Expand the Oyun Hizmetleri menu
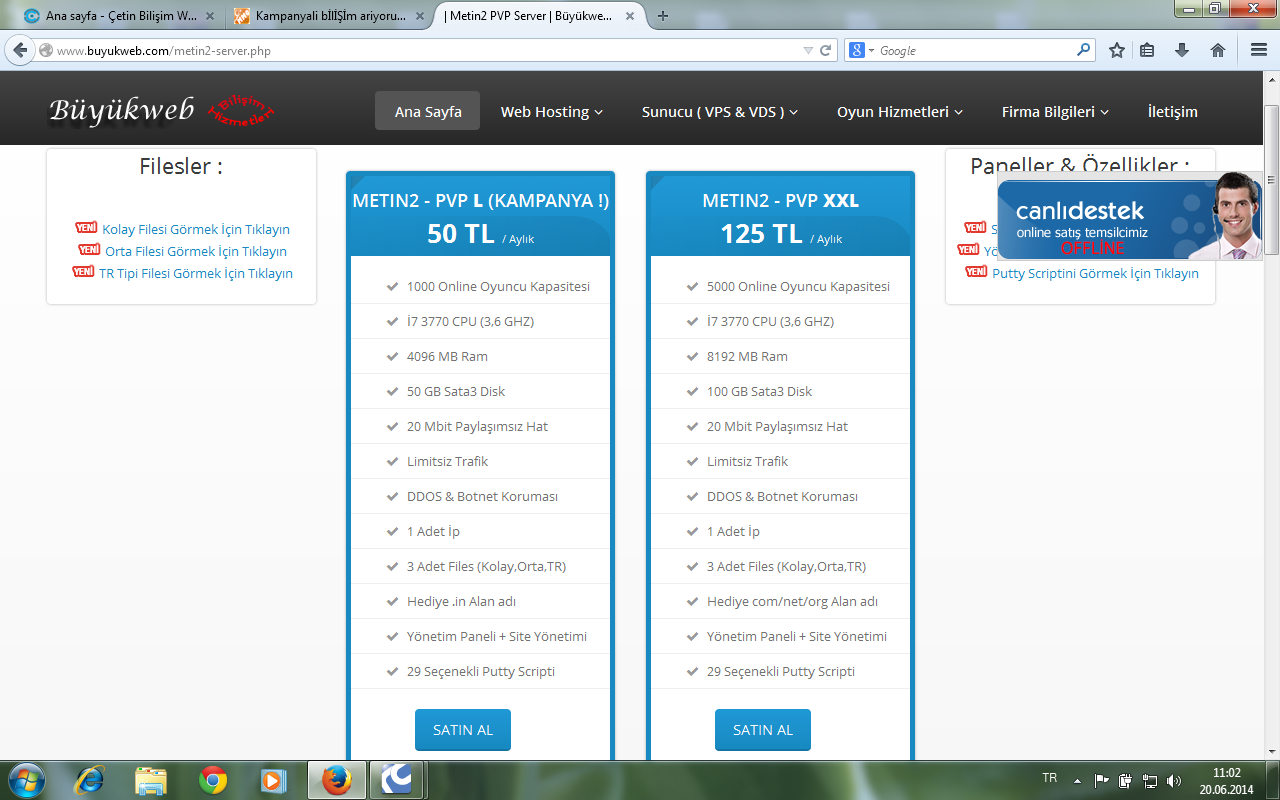This screenshot has width=1280, height=800. click(900, 112)
